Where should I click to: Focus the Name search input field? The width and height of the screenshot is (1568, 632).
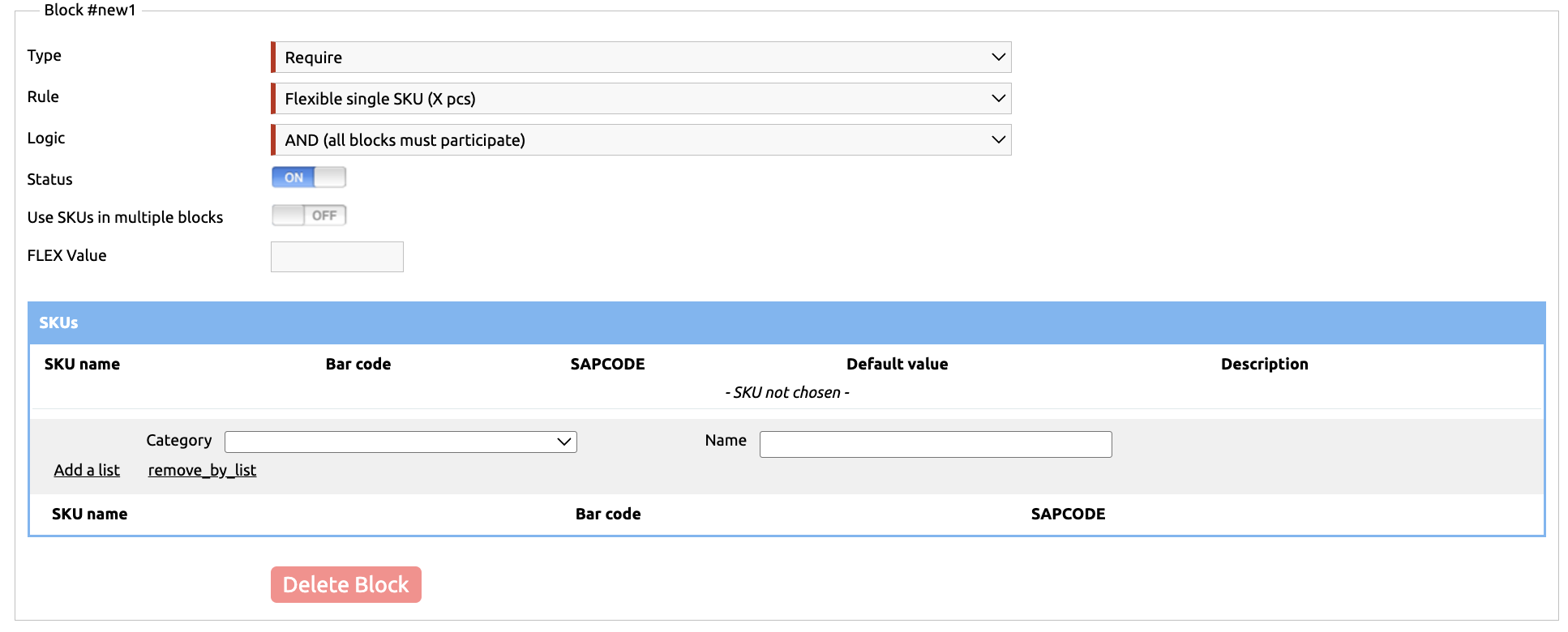[x=935, y=444]
